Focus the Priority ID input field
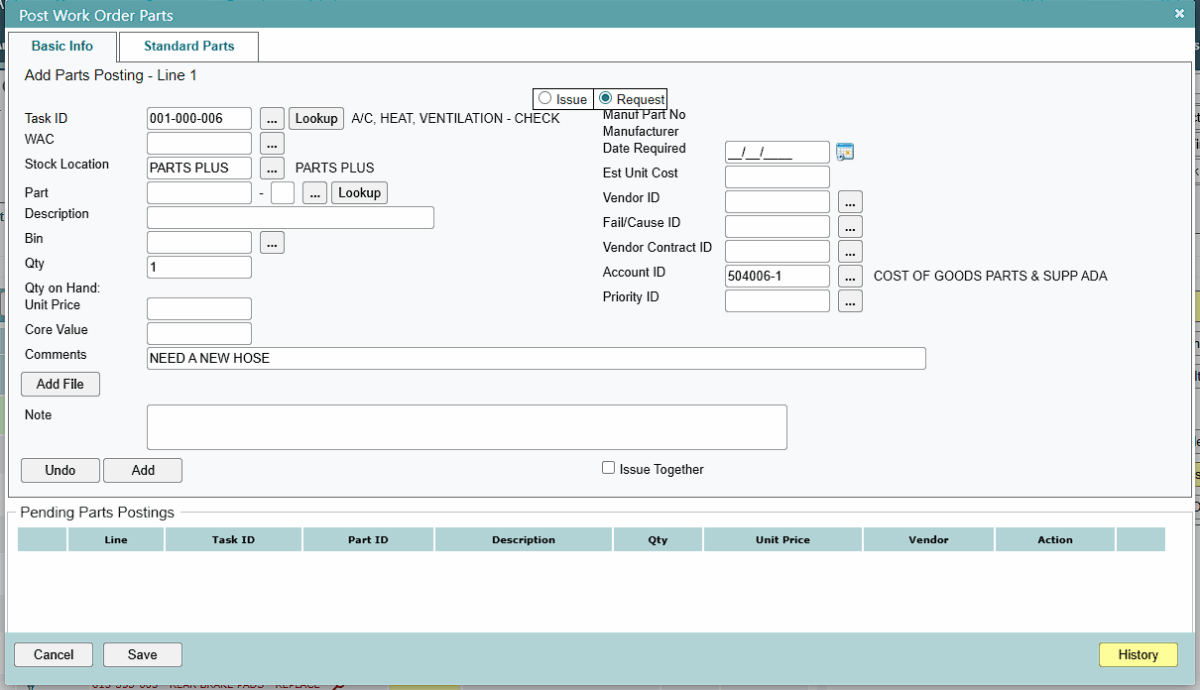Image resolution: width=1200 pixels, height=690 pixels. click(x=777, y=301)
